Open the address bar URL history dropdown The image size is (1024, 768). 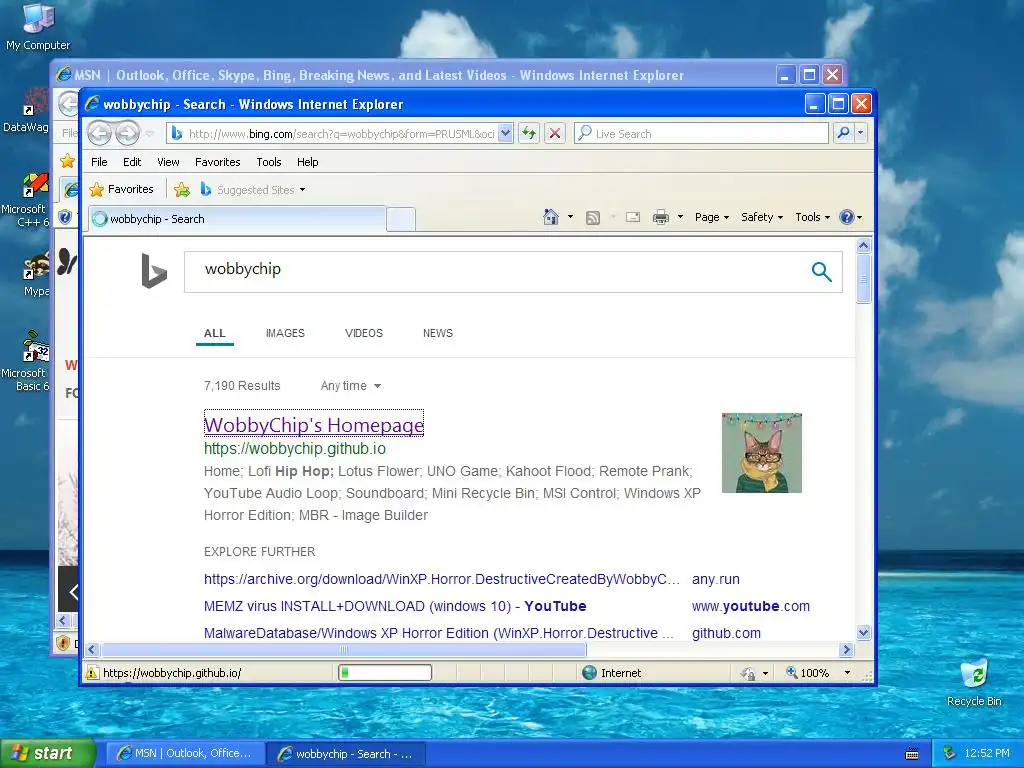[505, 133]
